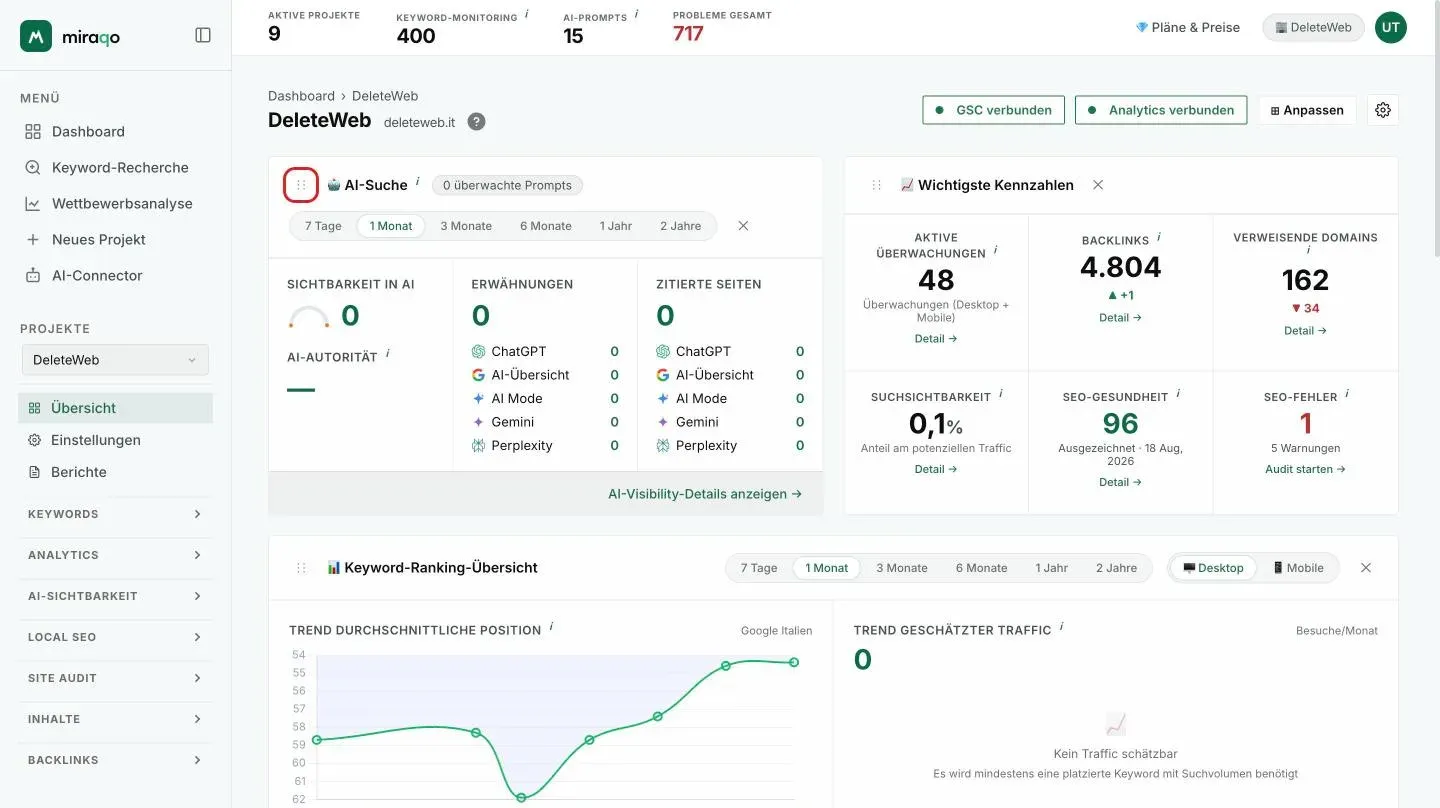Click the info icon beside Trend Geschätzter Traffic
This screenshot has height=808, width=1440.
[1061, 627]
